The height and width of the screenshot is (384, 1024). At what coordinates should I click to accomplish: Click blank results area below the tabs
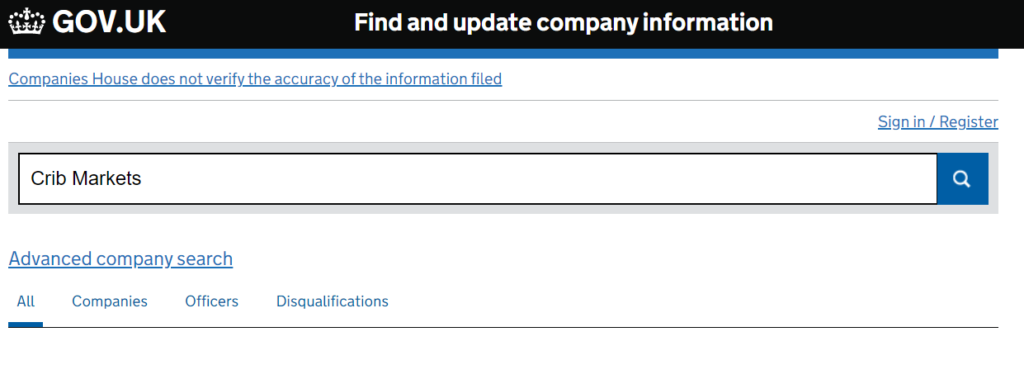click(503, 356)
